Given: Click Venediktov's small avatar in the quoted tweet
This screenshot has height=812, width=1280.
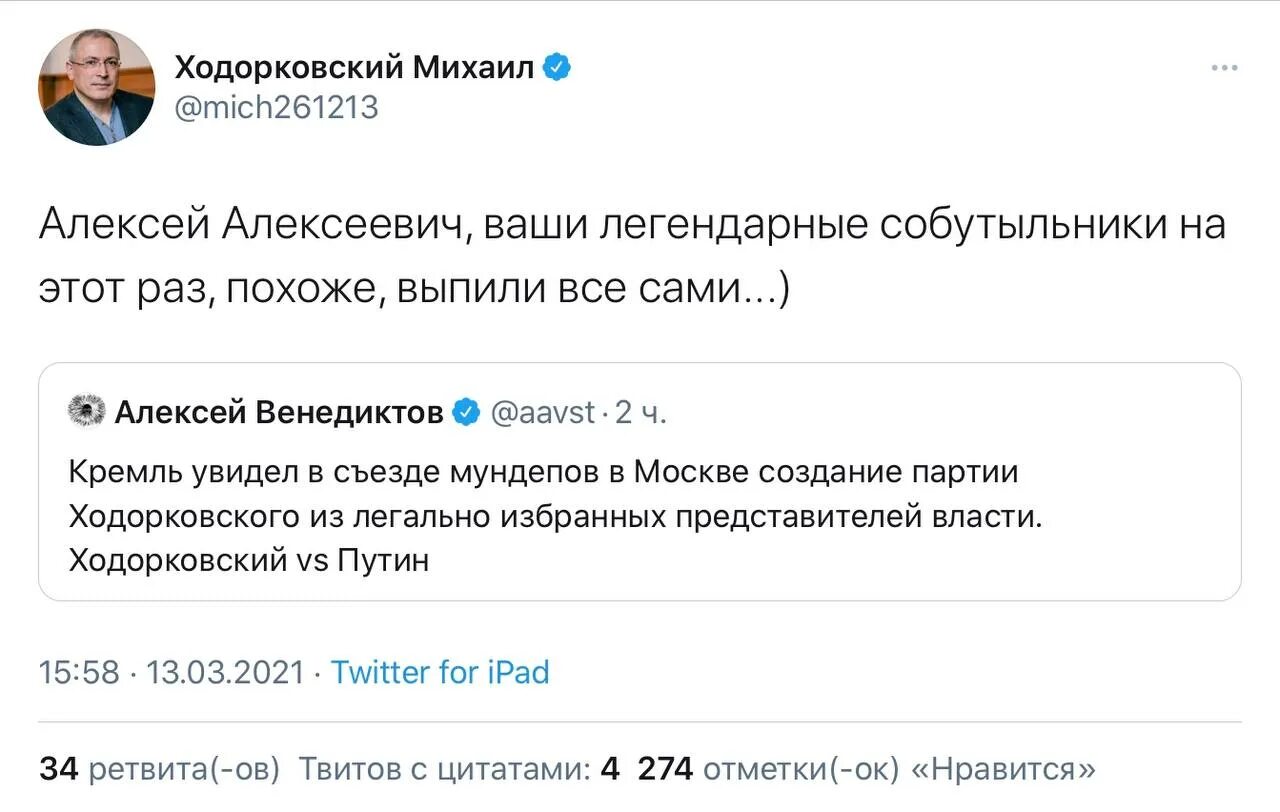Looking at the screenshot, I should point(86,411).
